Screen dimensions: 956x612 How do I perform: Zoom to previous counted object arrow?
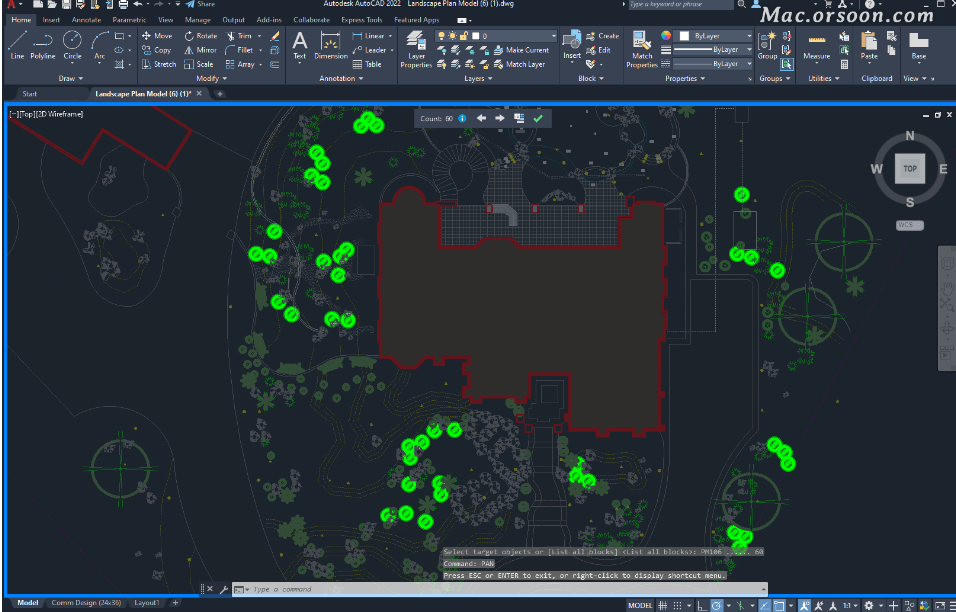point(481,118)
